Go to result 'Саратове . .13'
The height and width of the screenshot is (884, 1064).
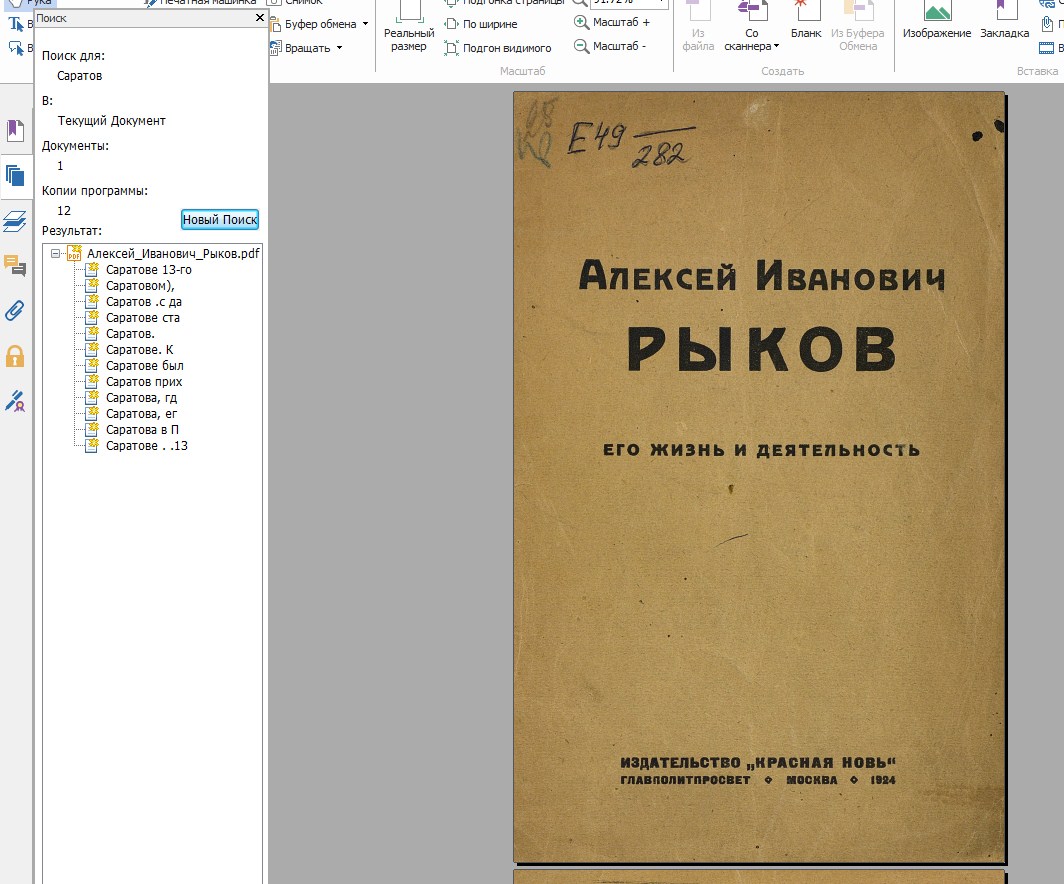pyautogui.click(x=147, y=446)
